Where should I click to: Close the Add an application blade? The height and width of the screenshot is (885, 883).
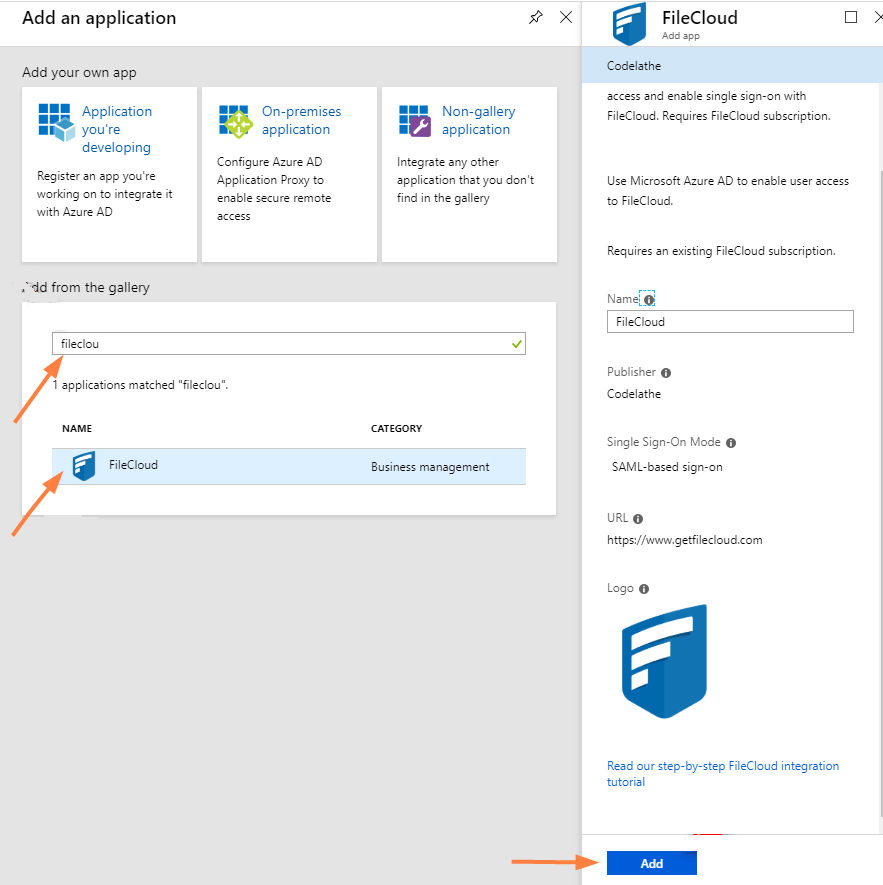566,17
